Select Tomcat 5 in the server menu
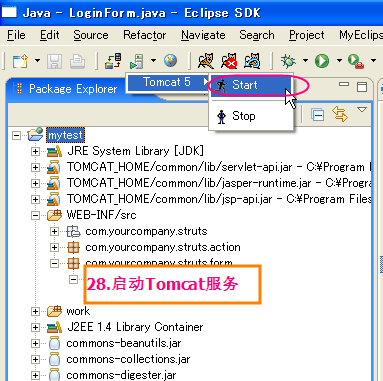The height and width of the screenshot is (381, 383). tap(168, 82)
